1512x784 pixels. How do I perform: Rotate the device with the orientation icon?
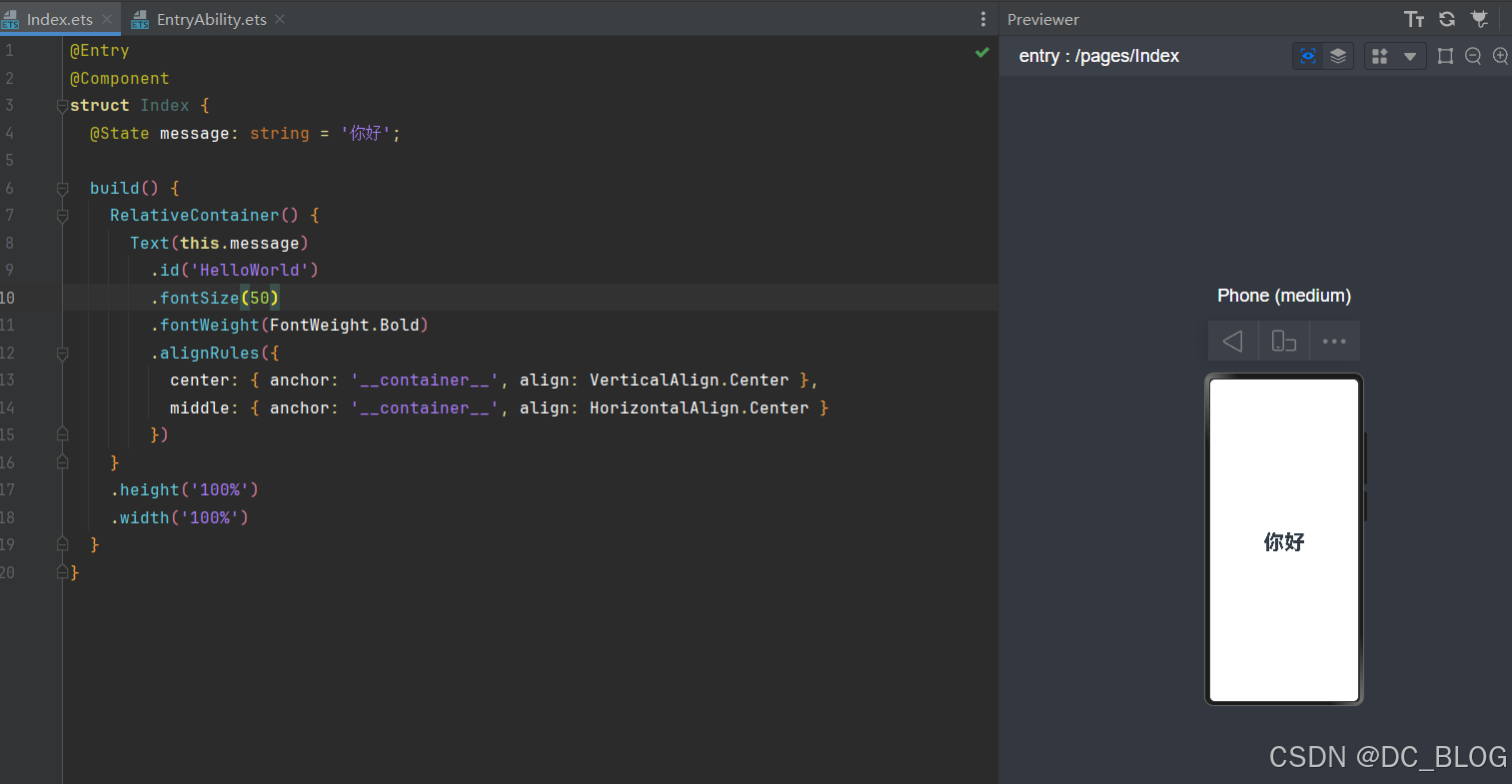[x=1284, y=341]
